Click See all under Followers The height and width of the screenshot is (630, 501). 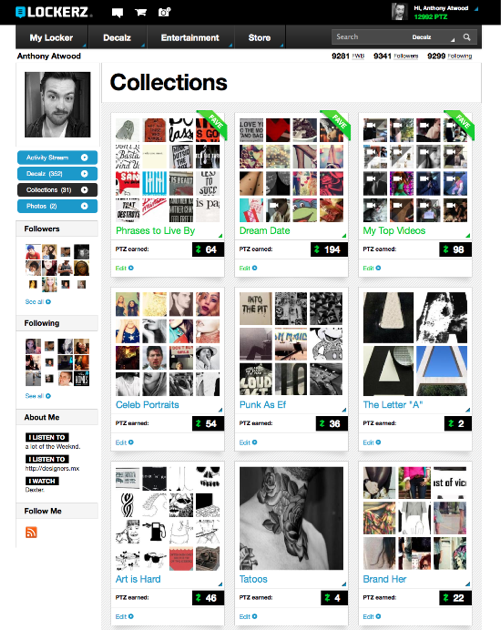point(38,302)
